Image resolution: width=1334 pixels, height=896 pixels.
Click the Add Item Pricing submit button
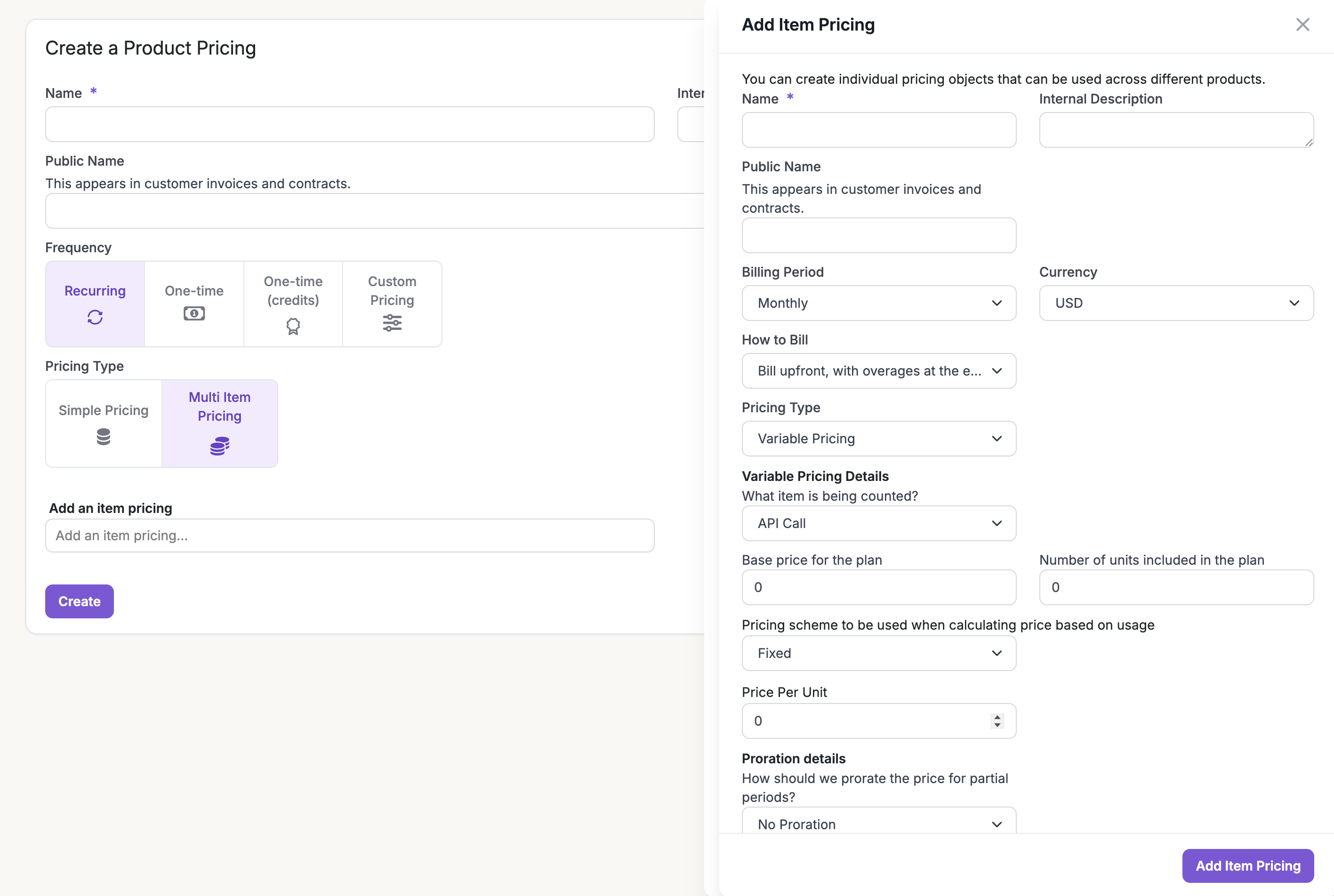coord(1247,865)
